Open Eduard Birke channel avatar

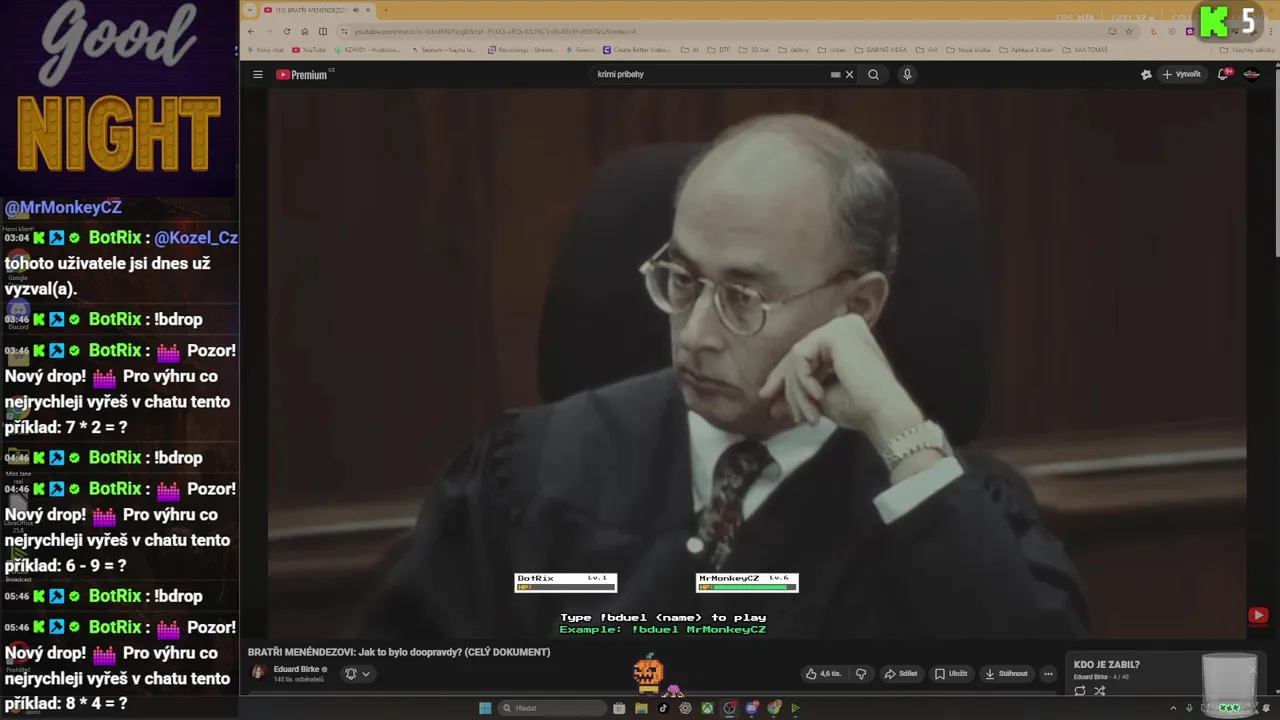[258, 673]
